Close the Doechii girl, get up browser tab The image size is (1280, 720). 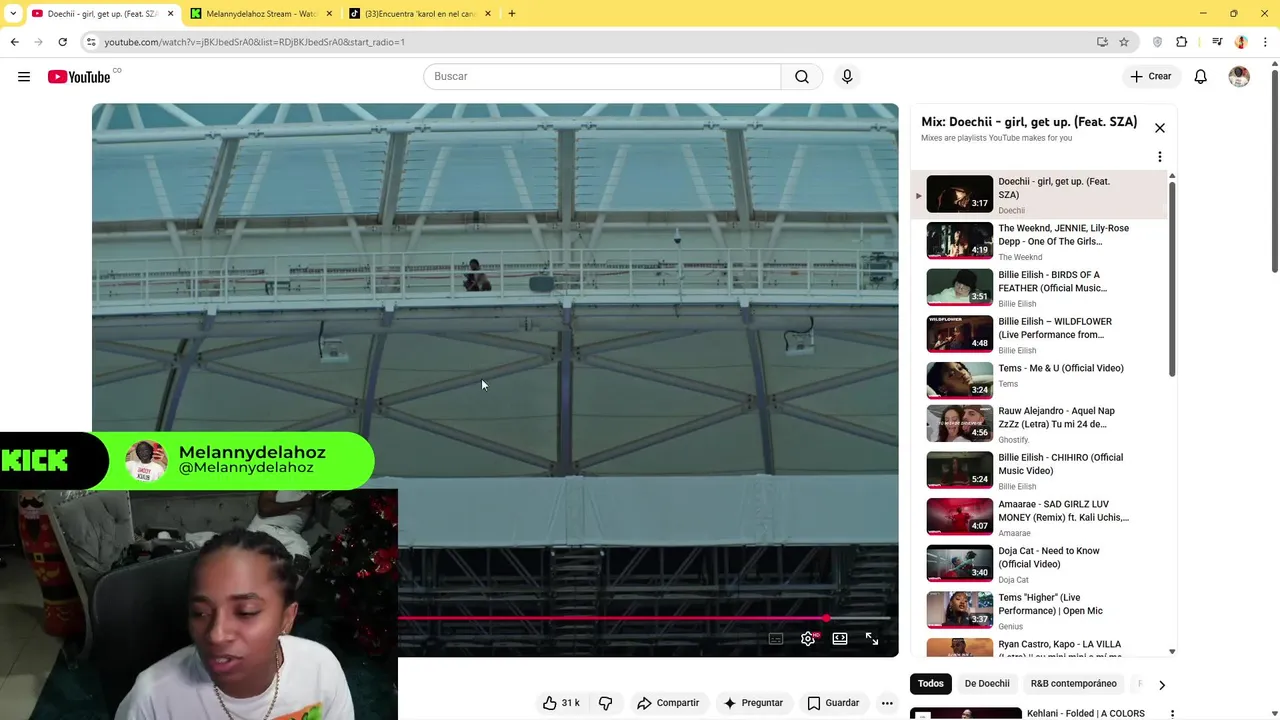170,14
